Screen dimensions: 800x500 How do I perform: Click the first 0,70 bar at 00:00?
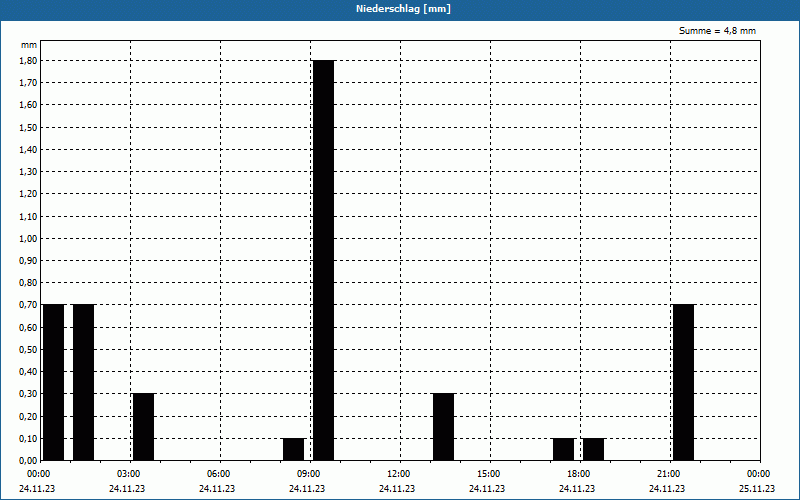54,383
